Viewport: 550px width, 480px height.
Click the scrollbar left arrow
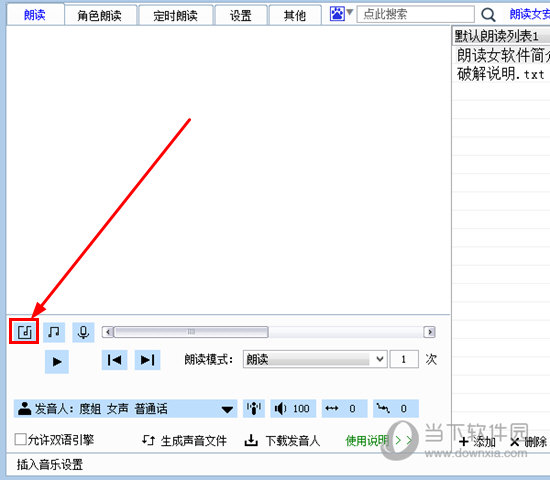point(108,332)
